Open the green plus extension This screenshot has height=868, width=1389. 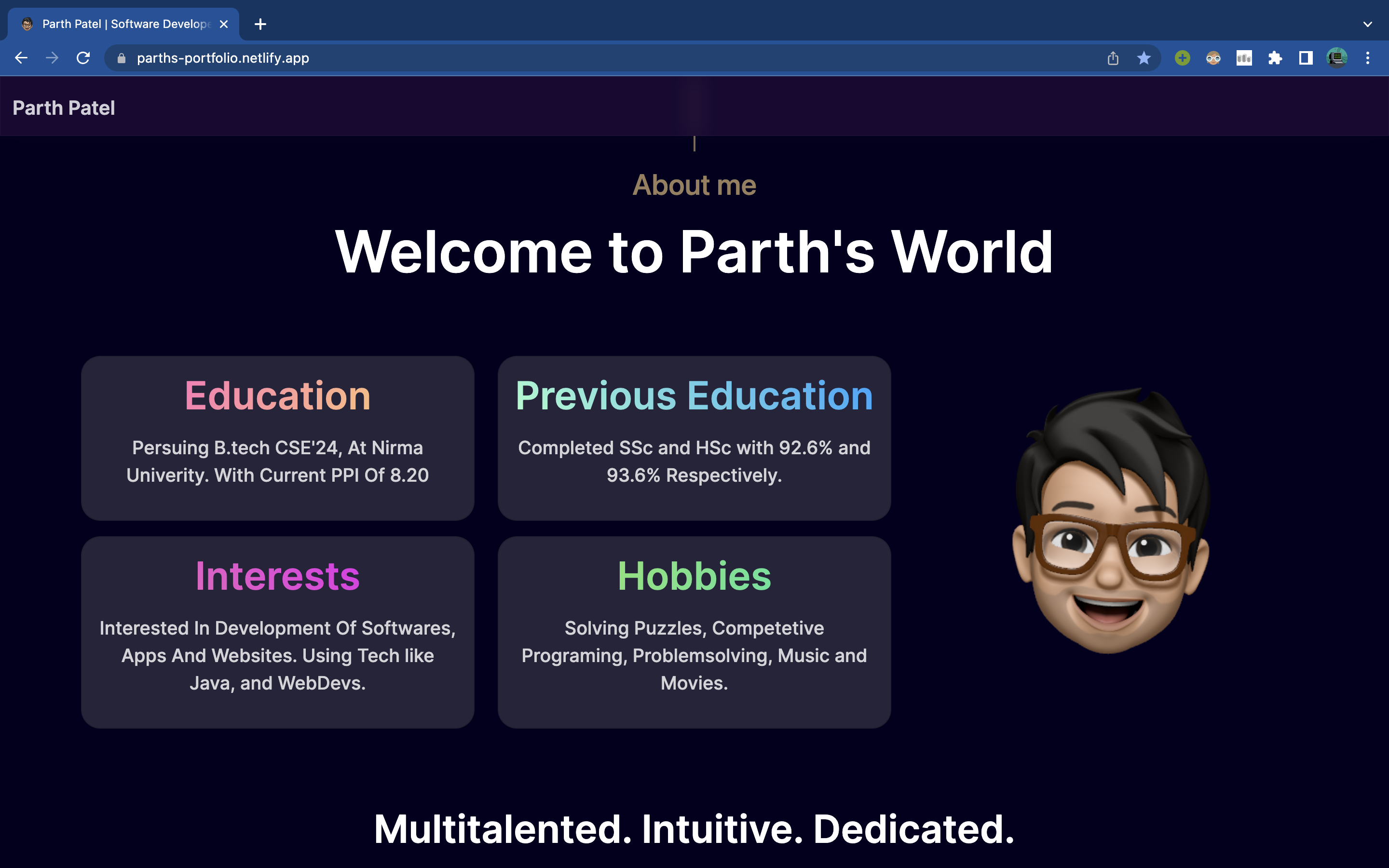click(1183, 58)
